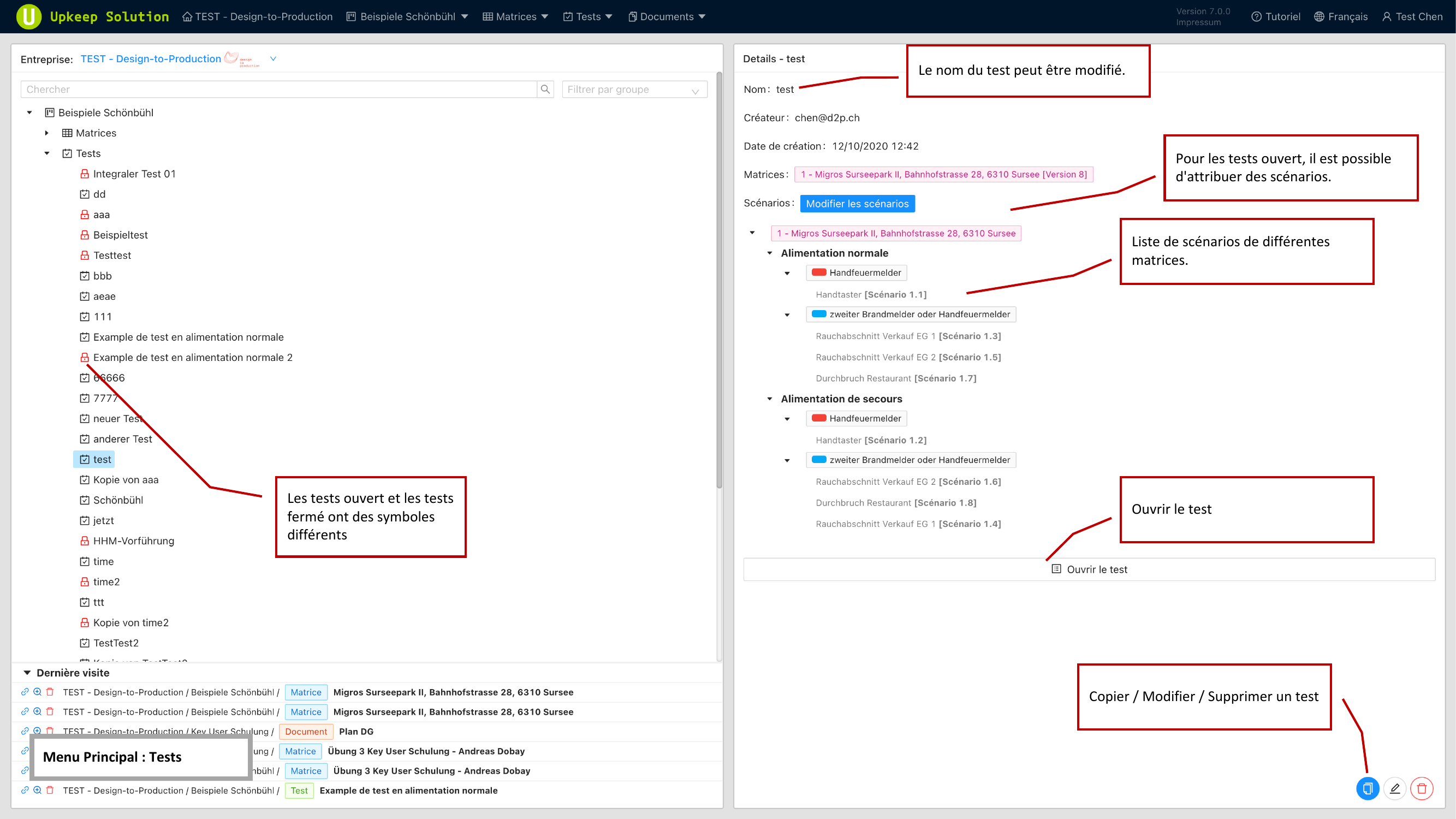Open the Documents menu
Viewport: 1456px width, 819px height.
pos(667,16)
